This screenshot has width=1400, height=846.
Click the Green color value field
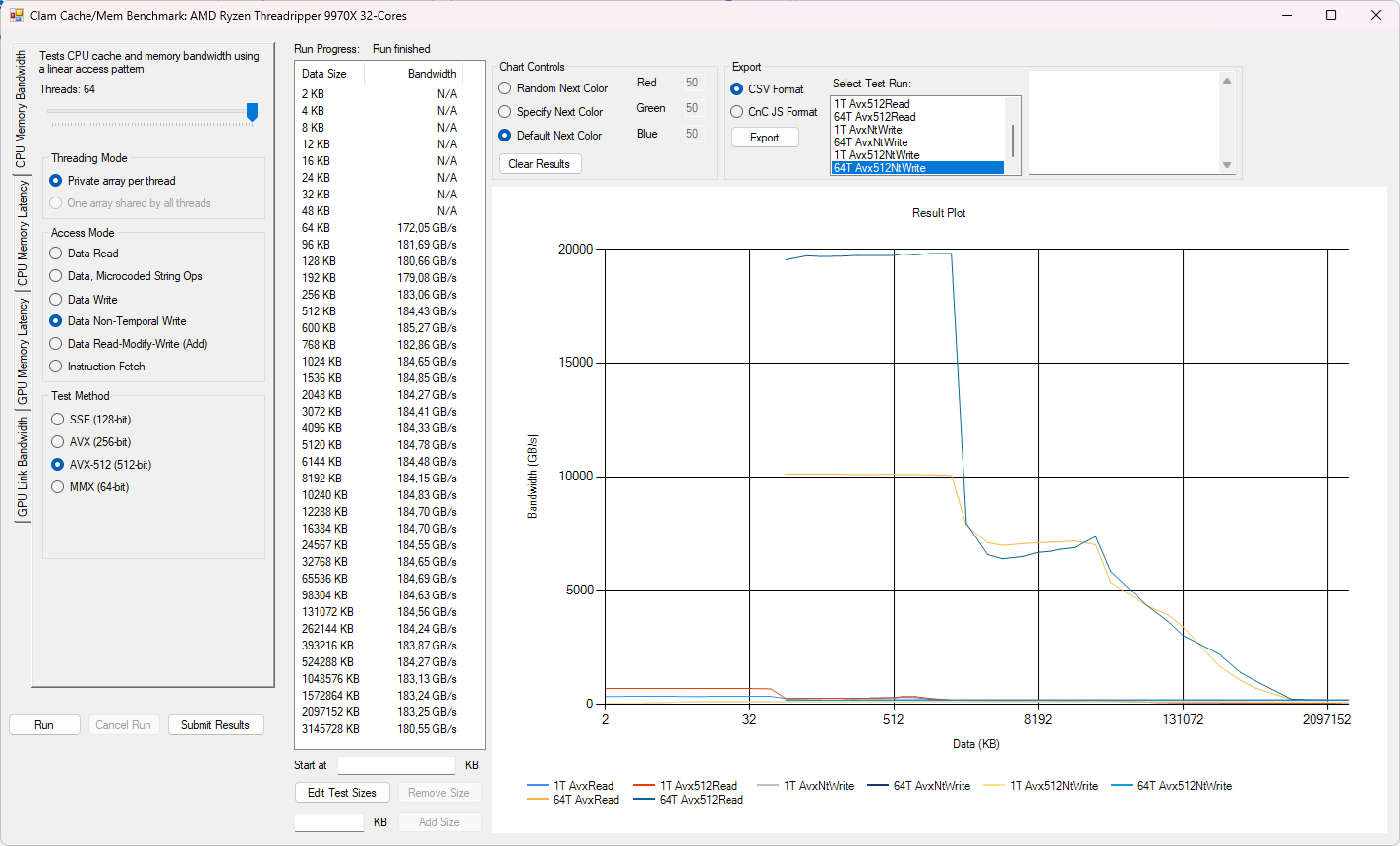(x=693, y=108)
